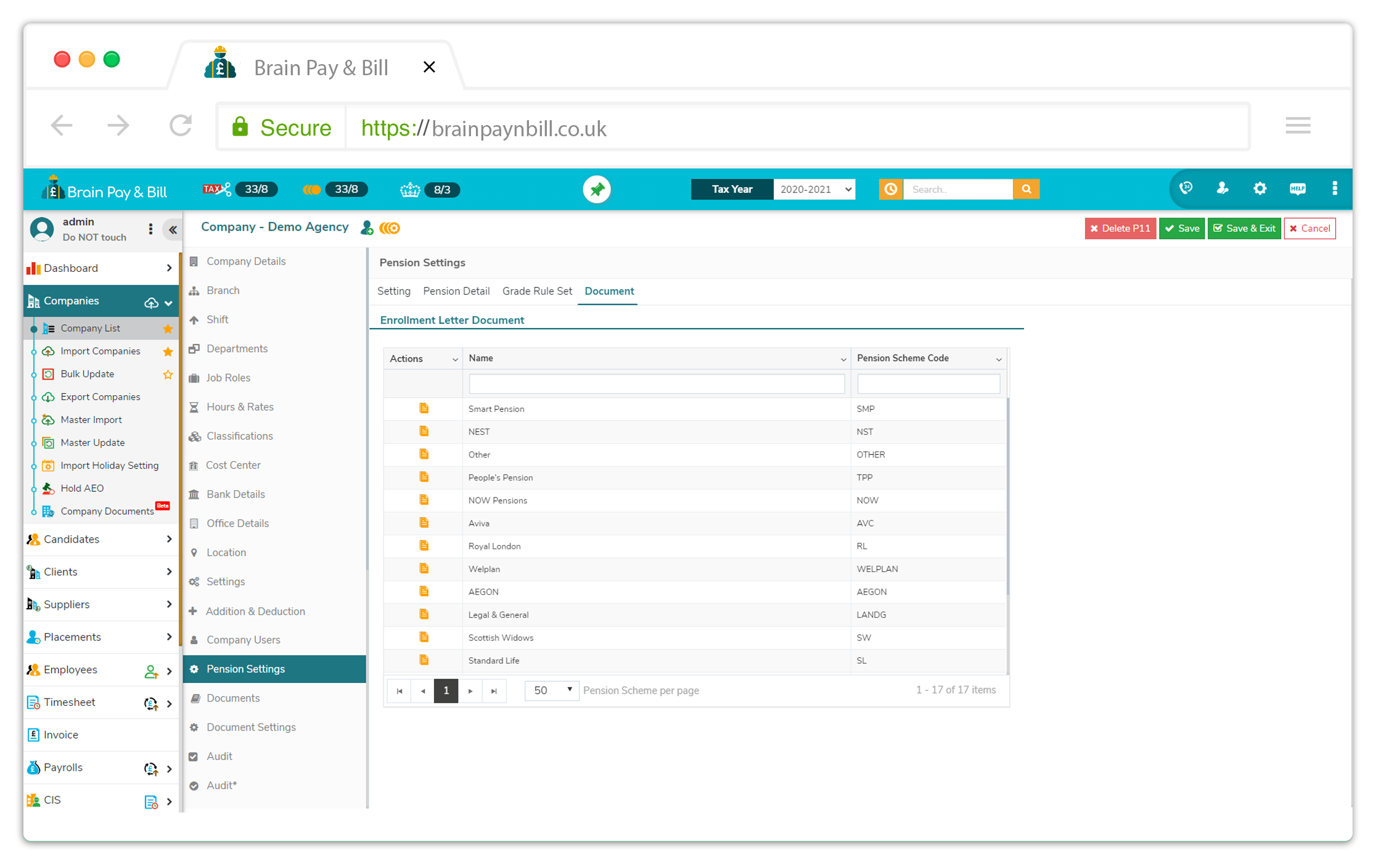The image size is (1376, 868).
Task: Open the Tax Year 2020-2021 dropdown
Action: 814,189
